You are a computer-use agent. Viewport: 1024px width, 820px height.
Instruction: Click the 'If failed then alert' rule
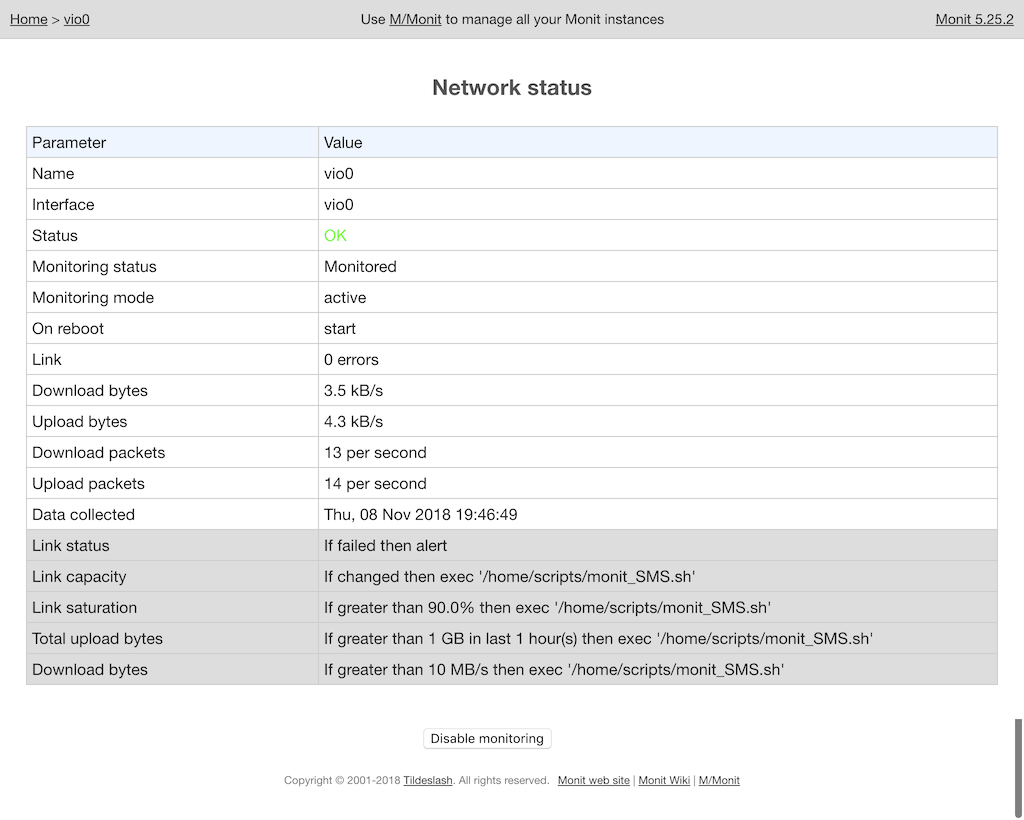click(385, 546)
